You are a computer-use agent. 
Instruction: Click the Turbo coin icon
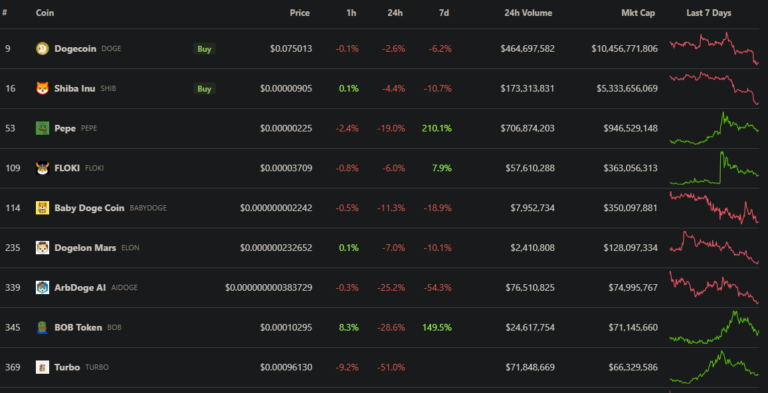tap(43, 367)
